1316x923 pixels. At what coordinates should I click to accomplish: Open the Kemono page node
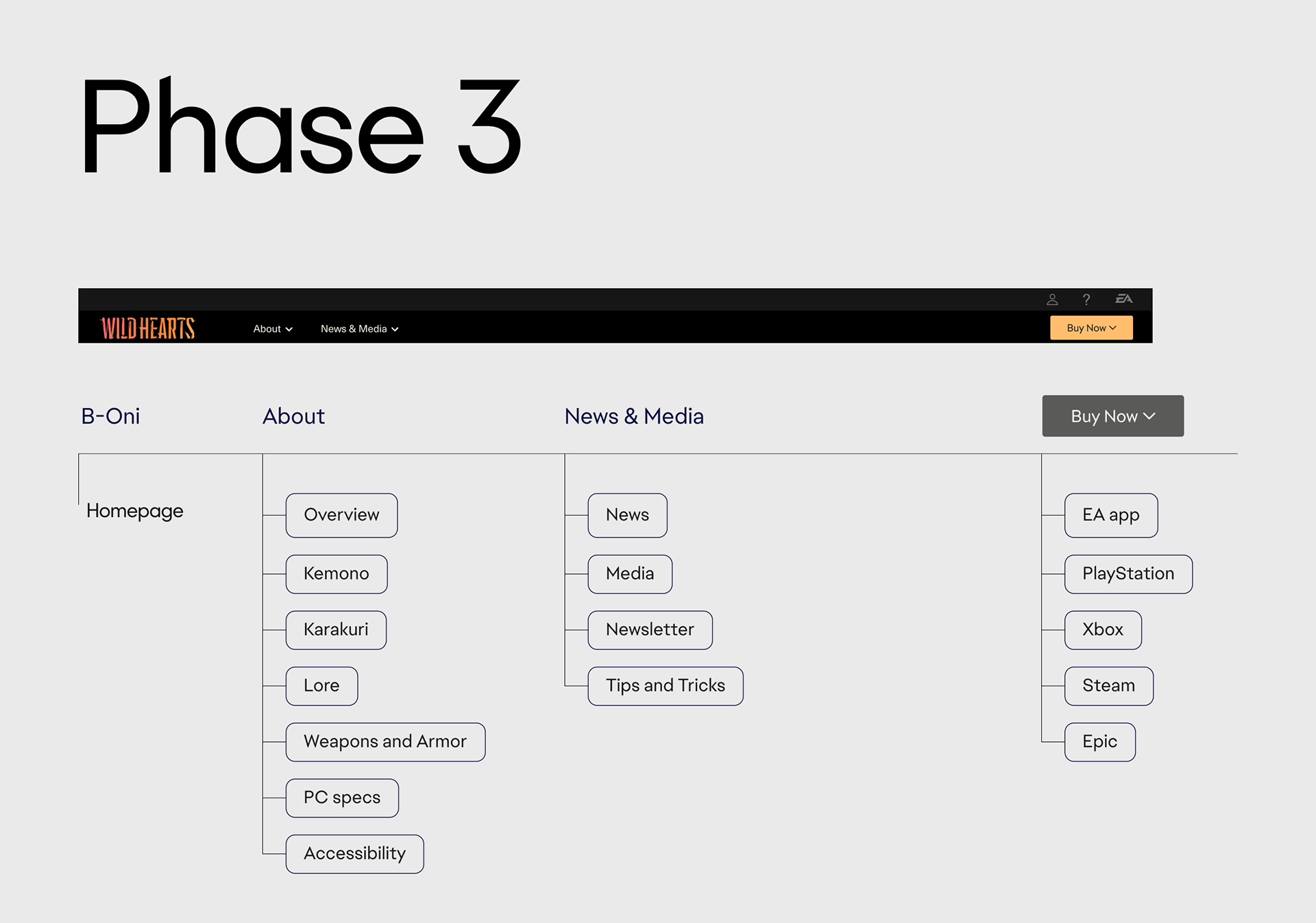337,574
